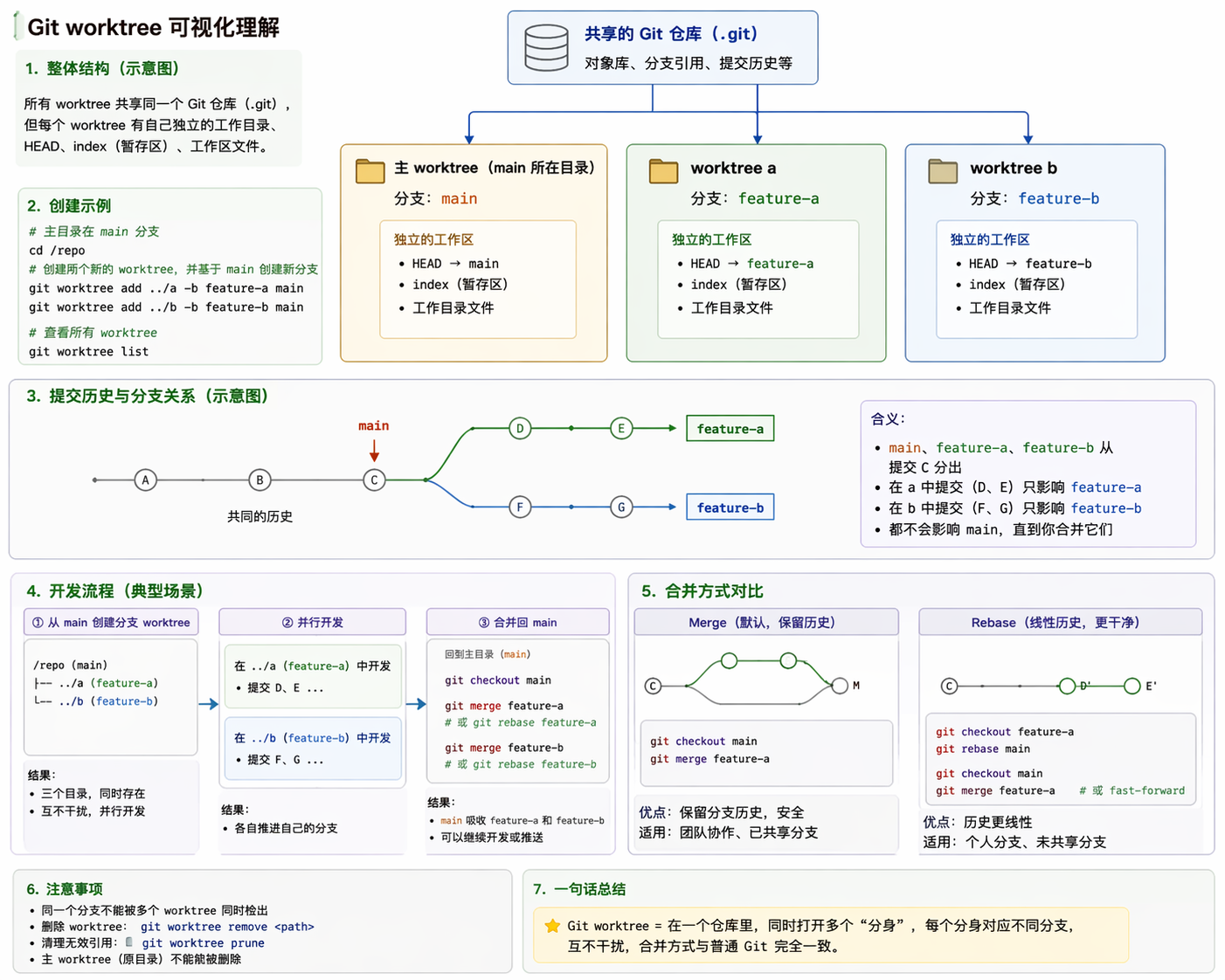
Task: Click the comment # 或 git rebase feature-b
Action: pos(520,763)
